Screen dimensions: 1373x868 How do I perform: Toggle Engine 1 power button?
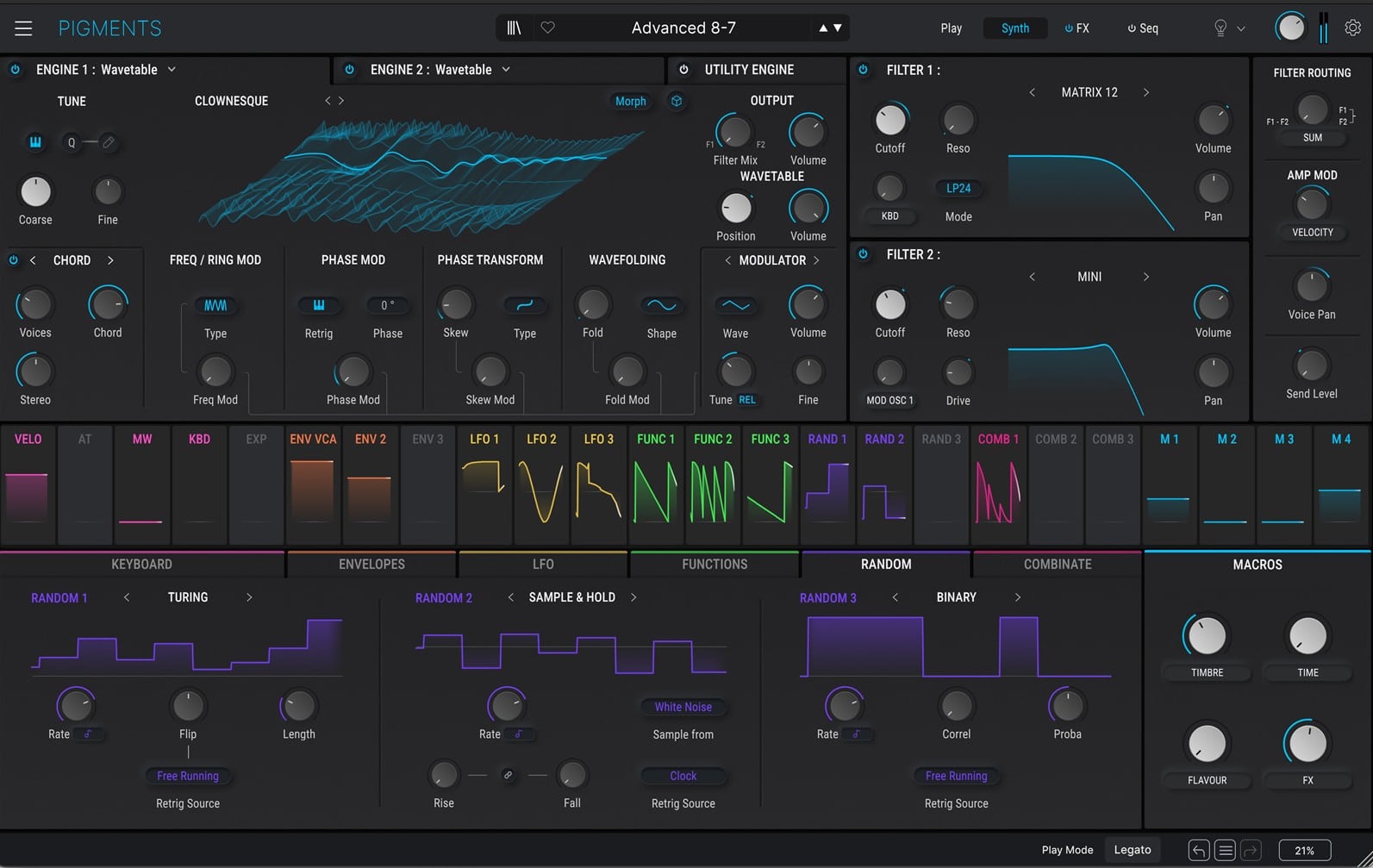tap(16, 70)
